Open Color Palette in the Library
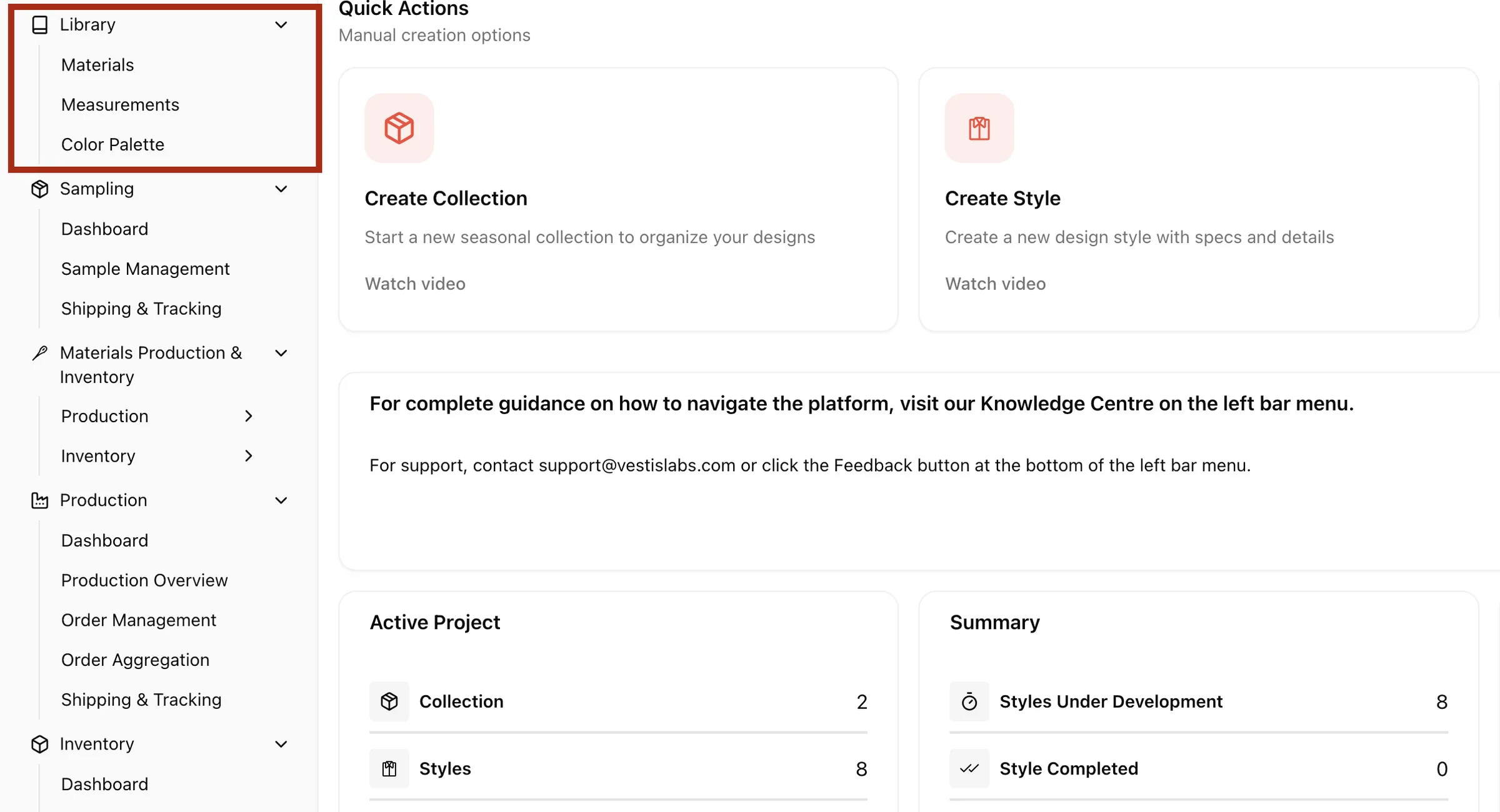Viewport: 1500px width, 812px height. (112, 145)
